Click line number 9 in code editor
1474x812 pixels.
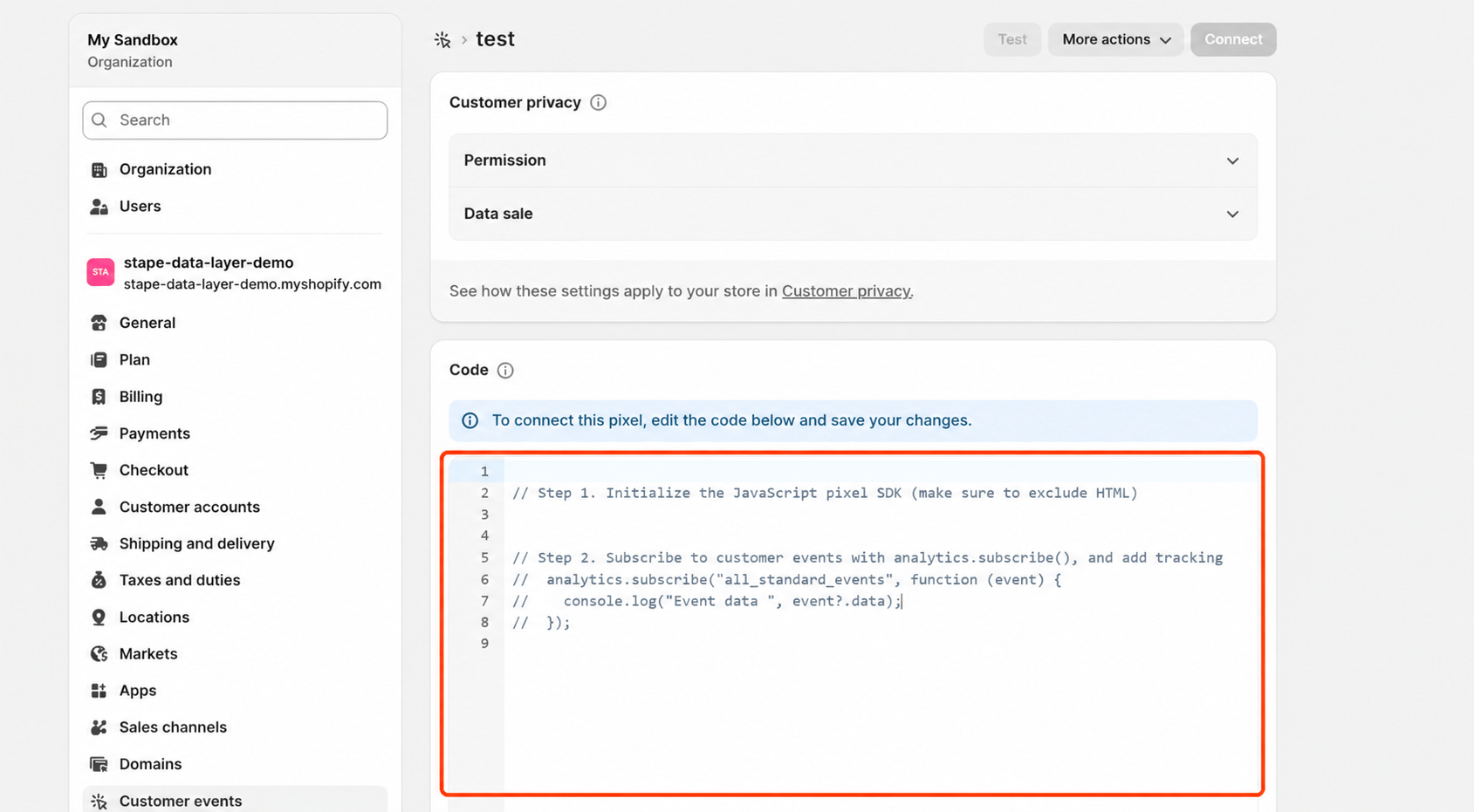[484, 644]
